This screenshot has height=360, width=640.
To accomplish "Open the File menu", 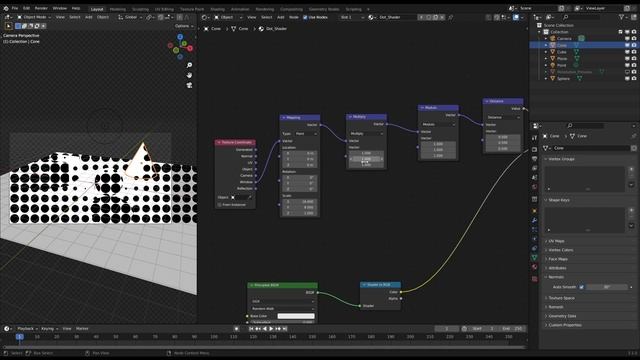I will pyautogui.click(x=15, y=8).
